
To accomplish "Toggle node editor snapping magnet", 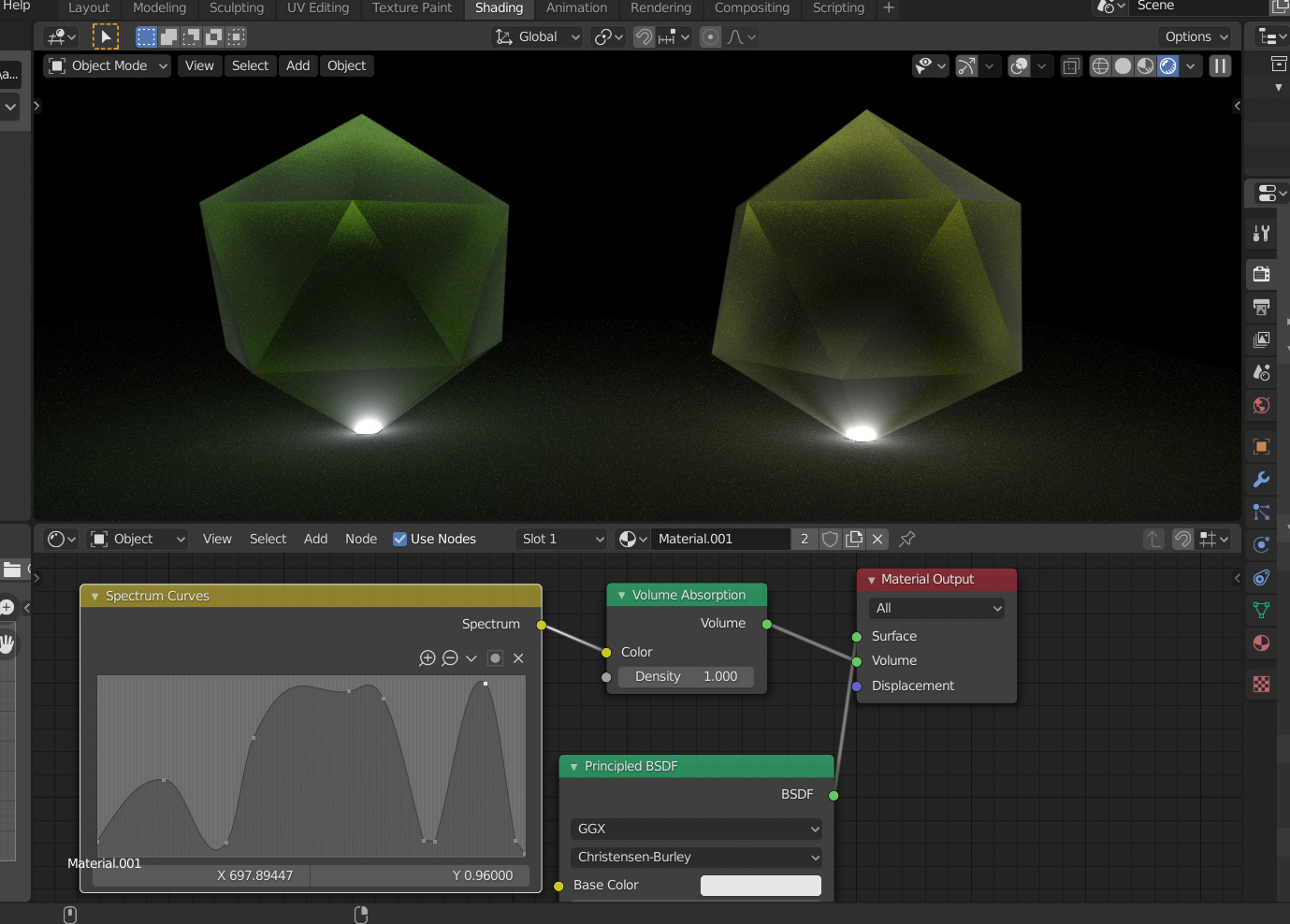I will pos(1182,539).
